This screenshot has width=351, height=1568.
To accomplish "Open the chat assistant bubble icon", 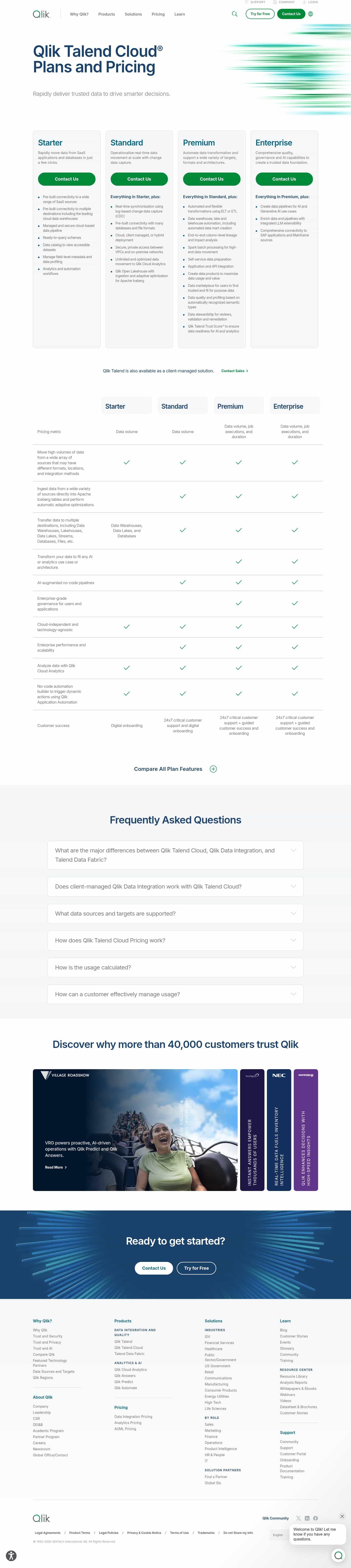I will pos(338,1555).
